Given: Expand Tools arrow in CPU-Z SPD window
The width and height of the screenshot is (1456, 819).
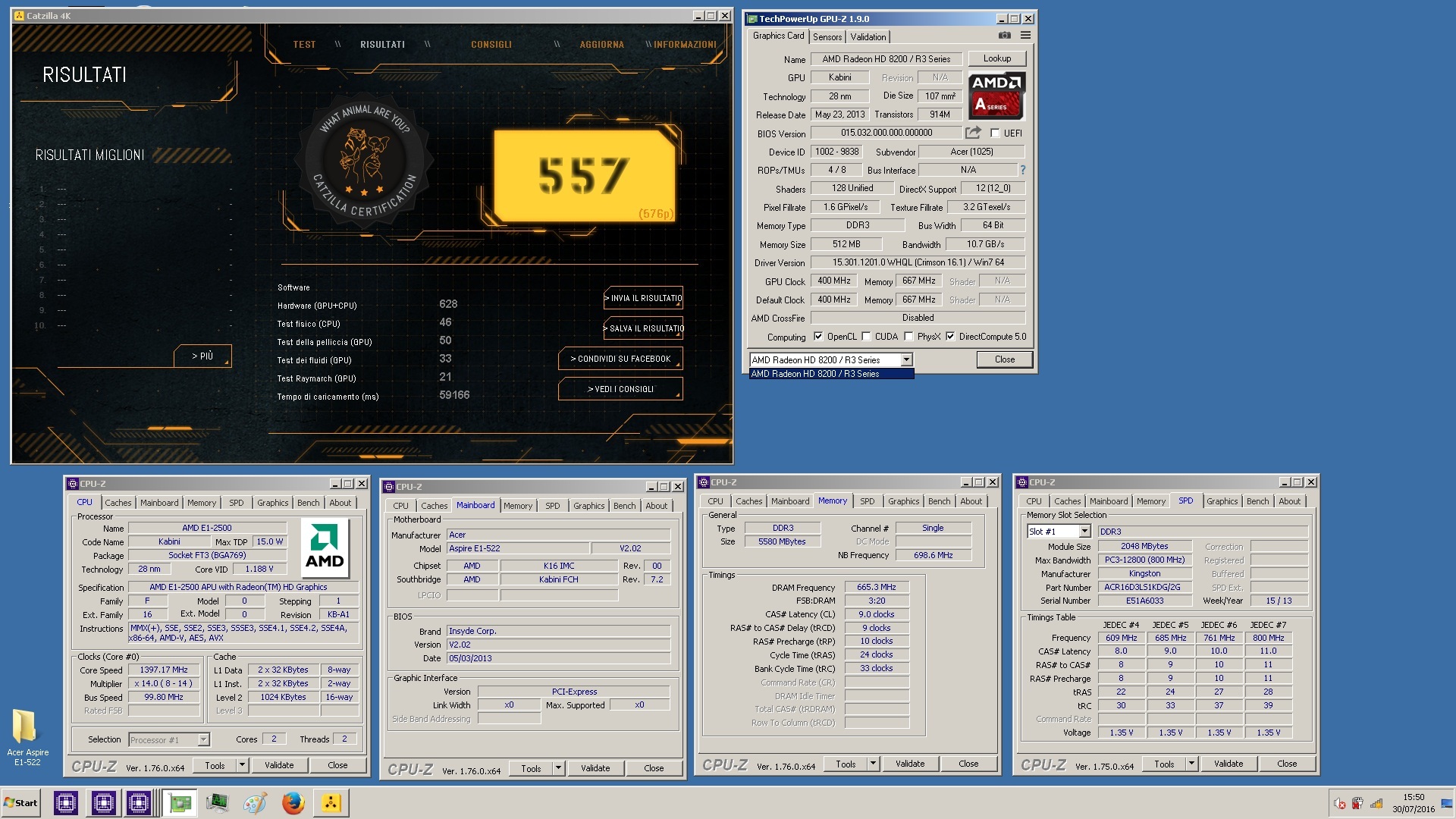Looking at the screenshot, I should tap(1192, 764).
